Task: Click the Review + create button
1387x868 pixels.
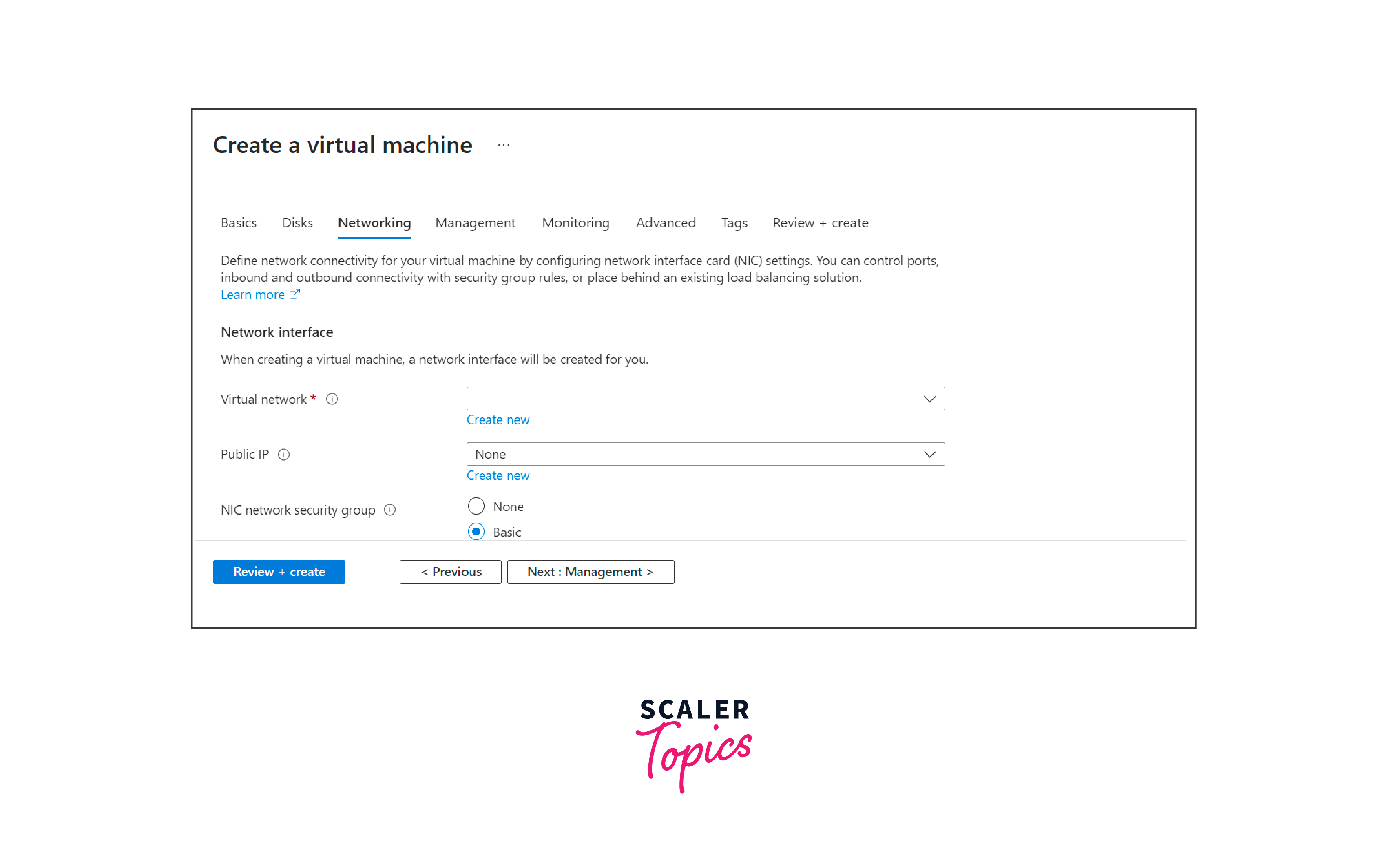Action: (x=278, y=572)
